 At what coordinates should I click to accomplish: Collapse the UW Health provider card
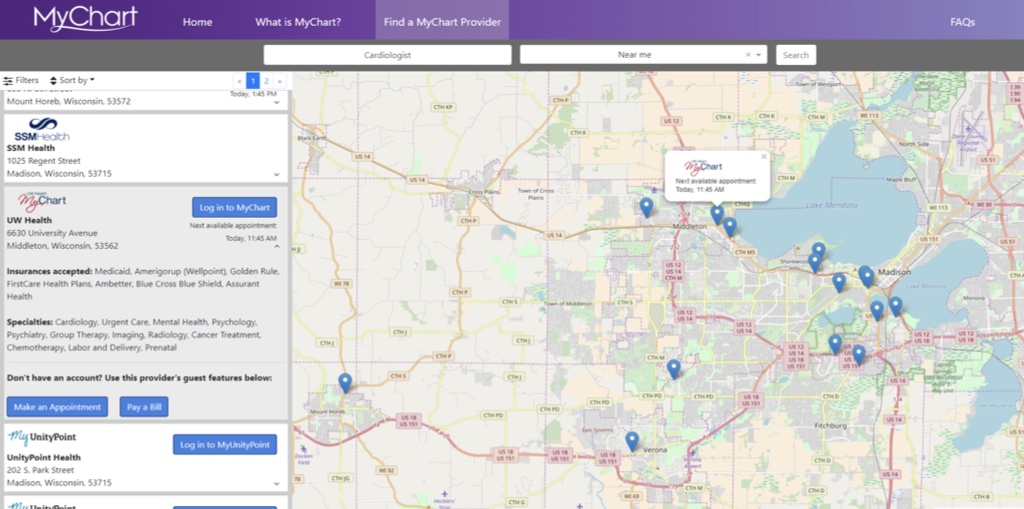276,246
